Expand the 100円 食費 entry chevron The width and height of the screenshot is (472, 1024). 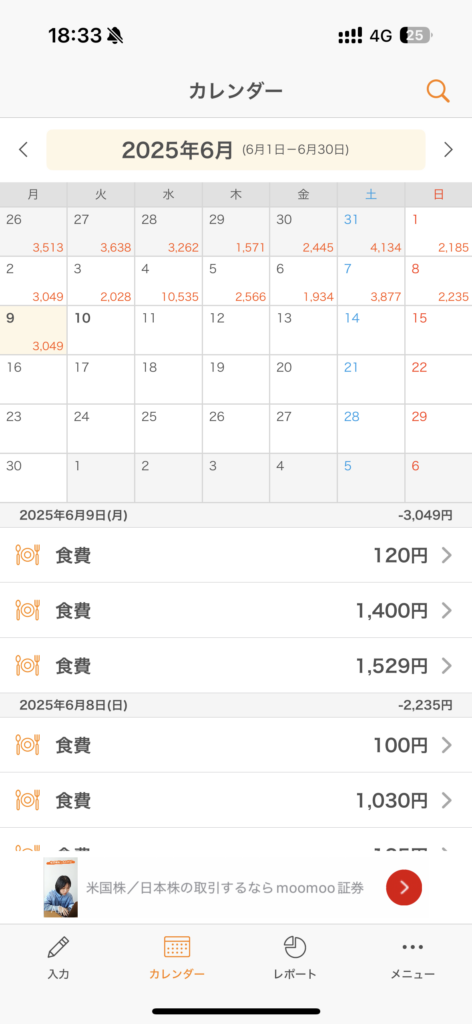point(447,744)
